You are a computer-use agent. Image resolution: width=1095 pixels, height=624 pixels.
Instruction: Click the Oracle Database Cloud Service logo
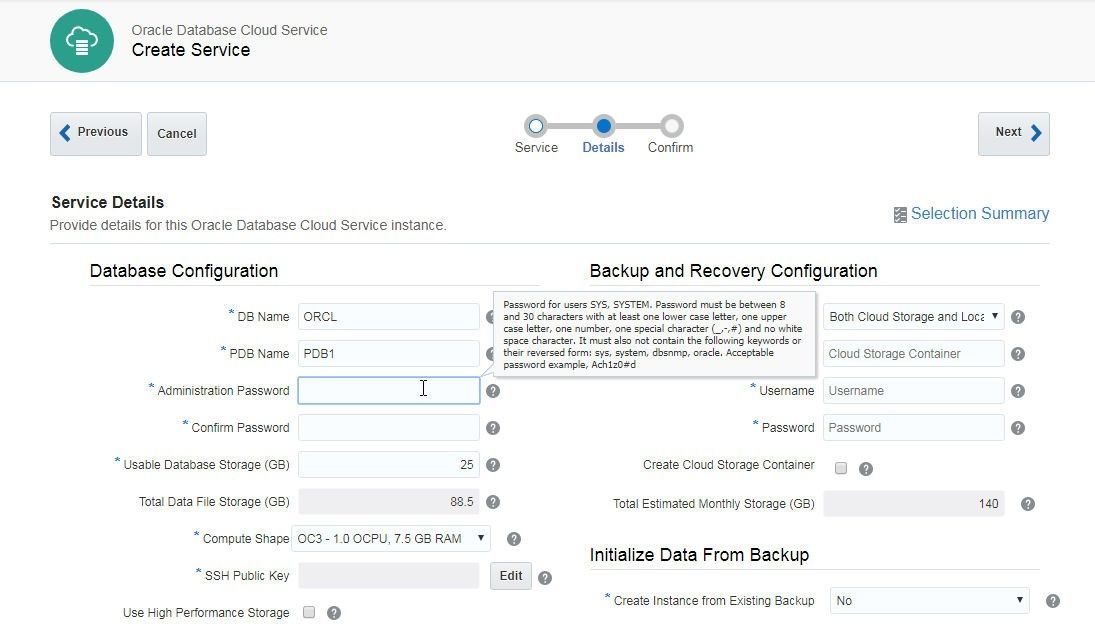pyautogui.click(x=82, y=41)
